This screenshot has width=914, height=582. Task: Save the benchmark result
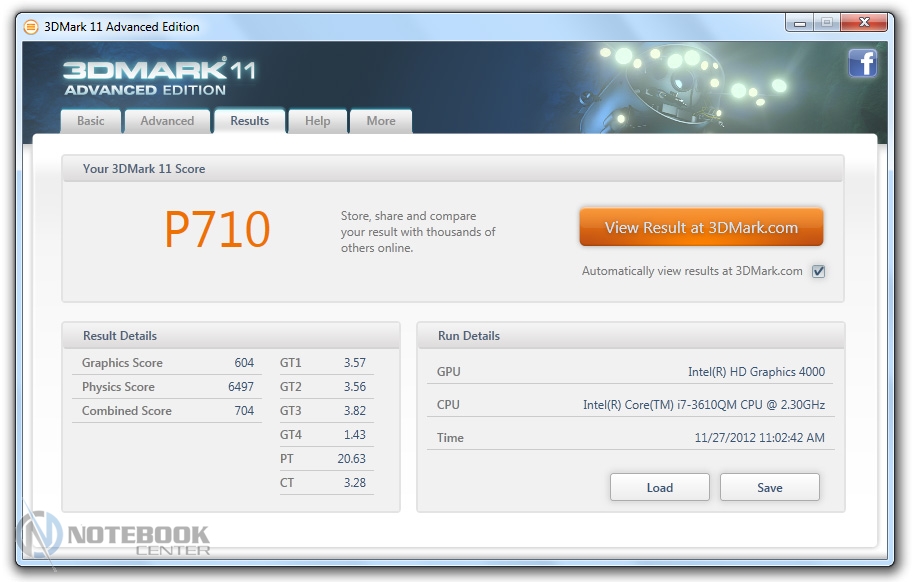pyautogui.click(x=769, y=488)
